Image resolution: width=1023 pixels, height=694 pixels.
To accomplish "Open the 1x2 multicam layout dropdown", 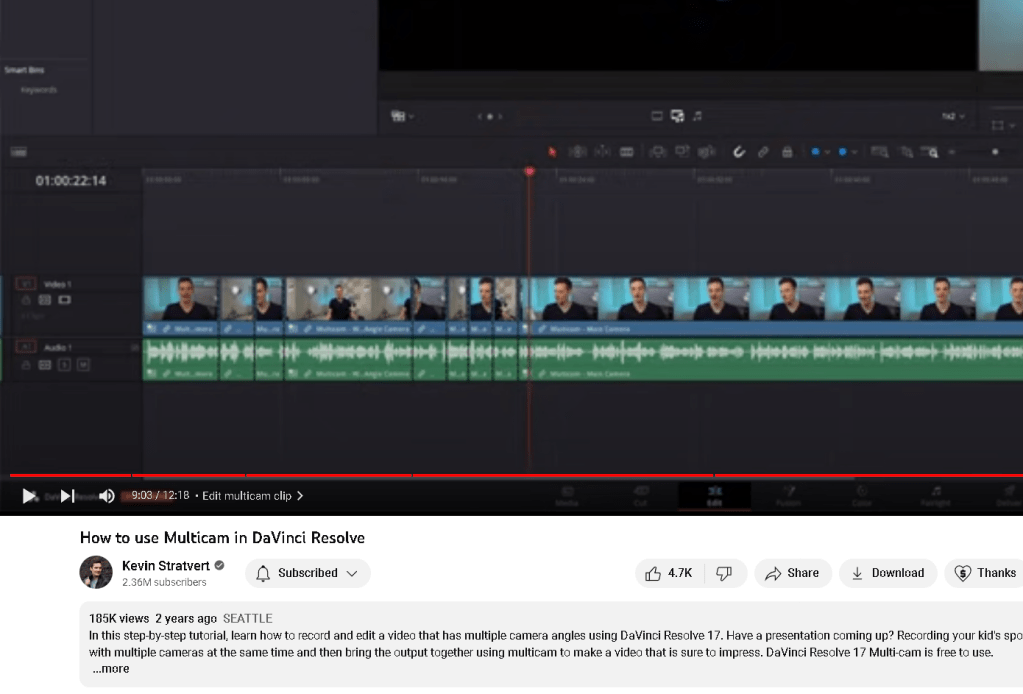I will tap(953, 116).
